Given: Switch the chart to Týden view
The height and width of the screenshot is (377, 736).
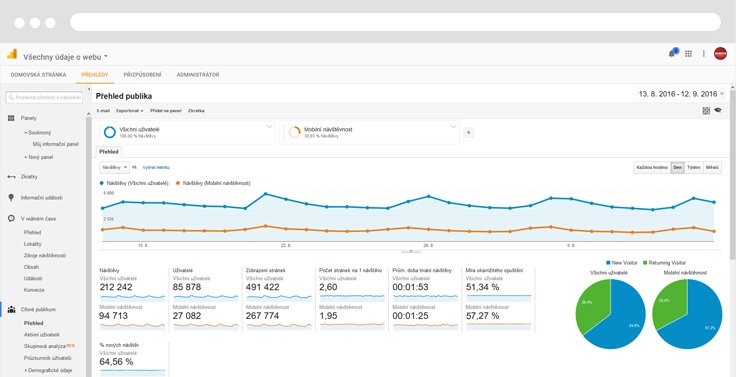Looking at the screenshot, I should 694,167.
